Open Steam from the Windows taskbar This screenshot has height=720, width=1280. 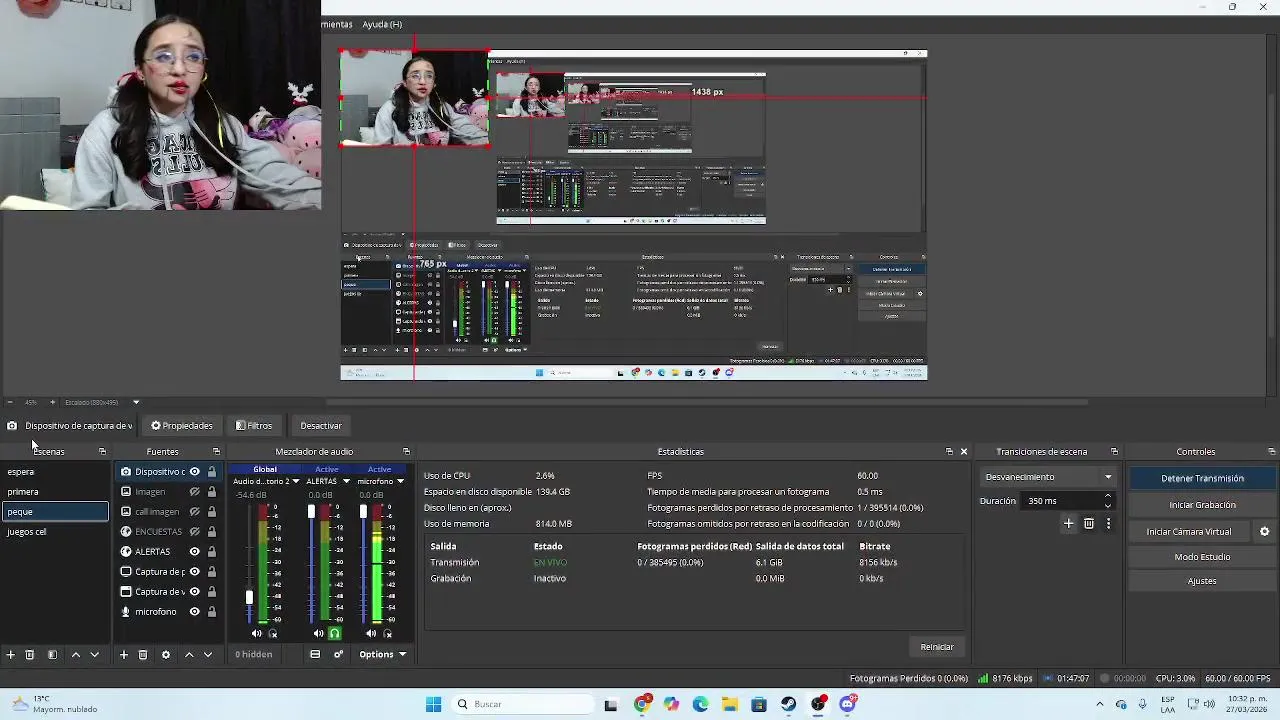789,704
